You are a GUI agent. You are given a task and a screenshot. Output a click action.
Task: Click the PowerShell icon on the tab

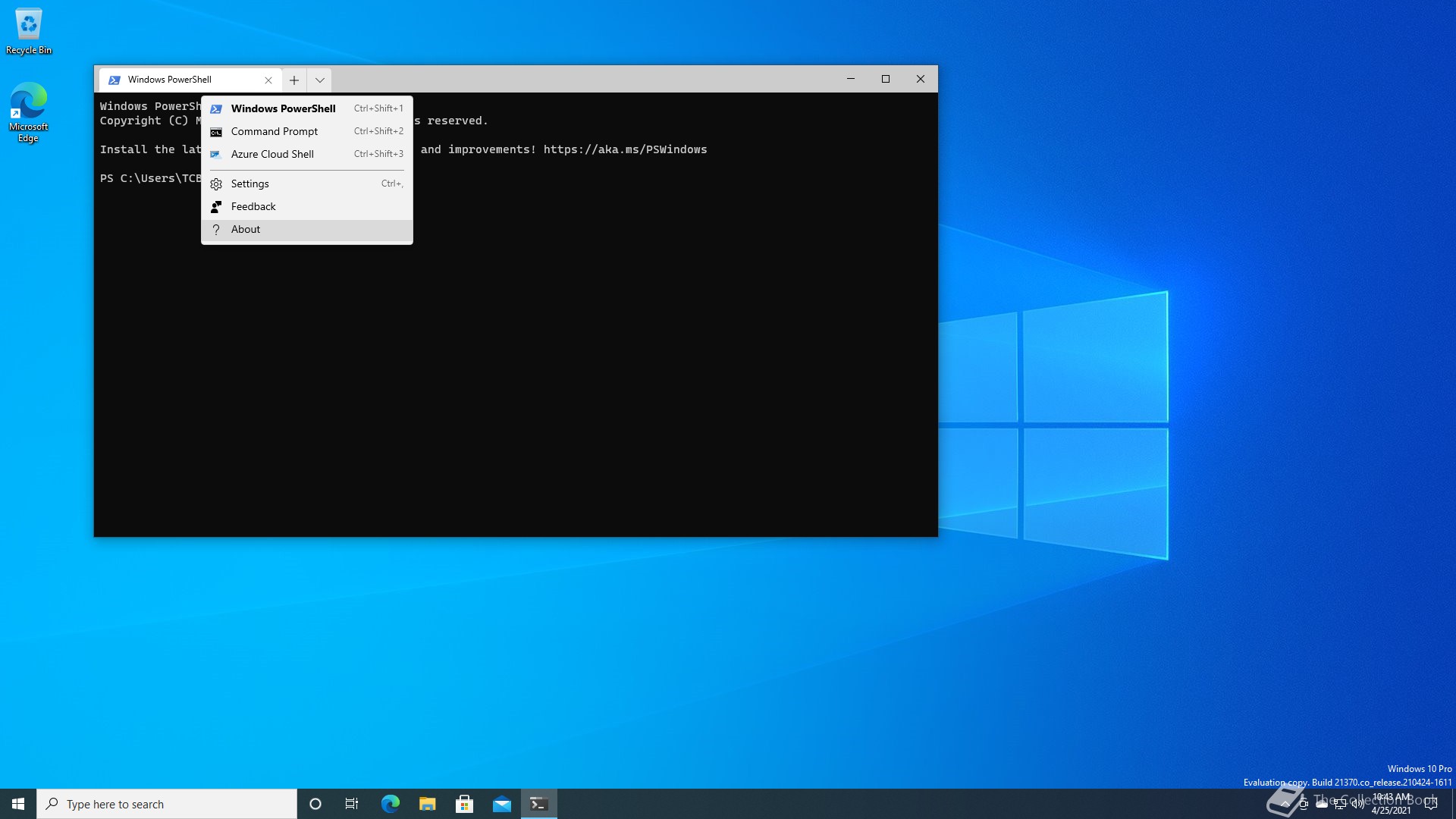(115, 80)
